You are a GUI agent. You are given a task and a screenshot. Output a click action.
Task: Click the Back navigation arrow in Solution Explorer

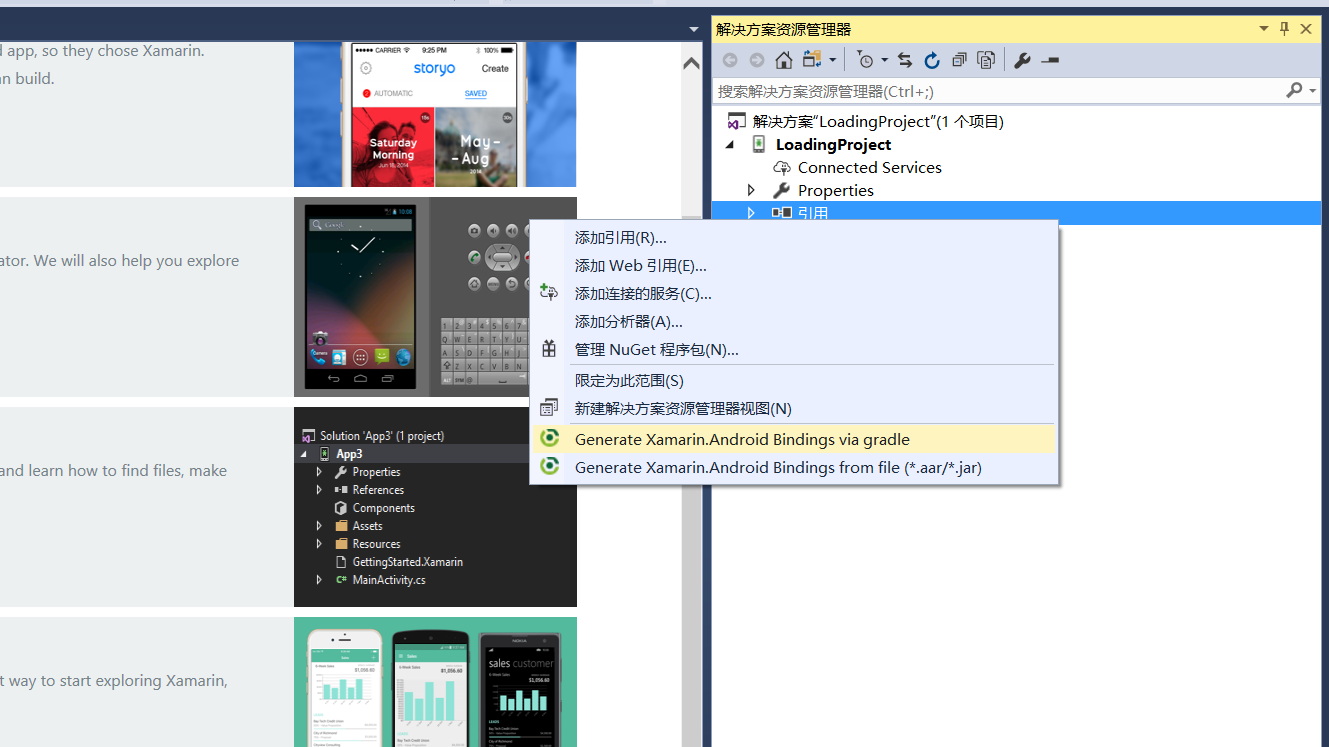pos(730,60)
